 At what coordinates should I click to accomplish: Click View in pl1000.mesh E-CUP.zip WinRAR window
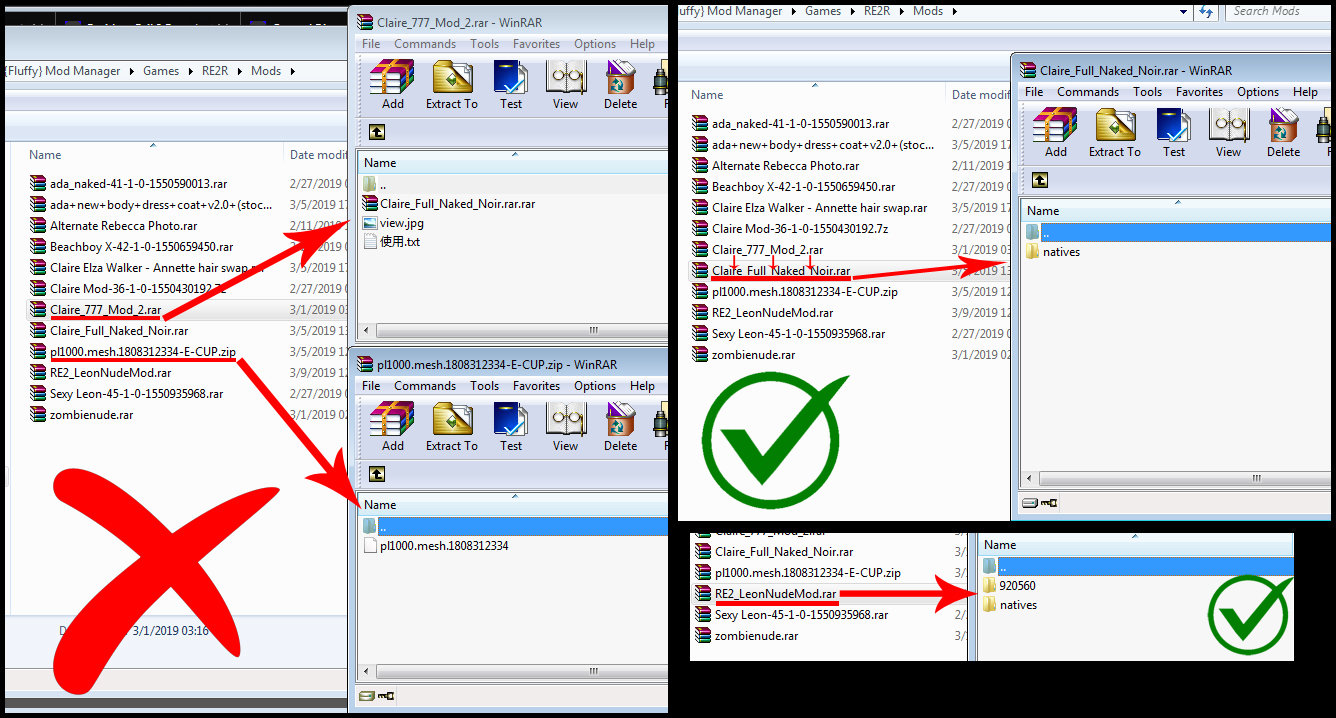(566, 426)
